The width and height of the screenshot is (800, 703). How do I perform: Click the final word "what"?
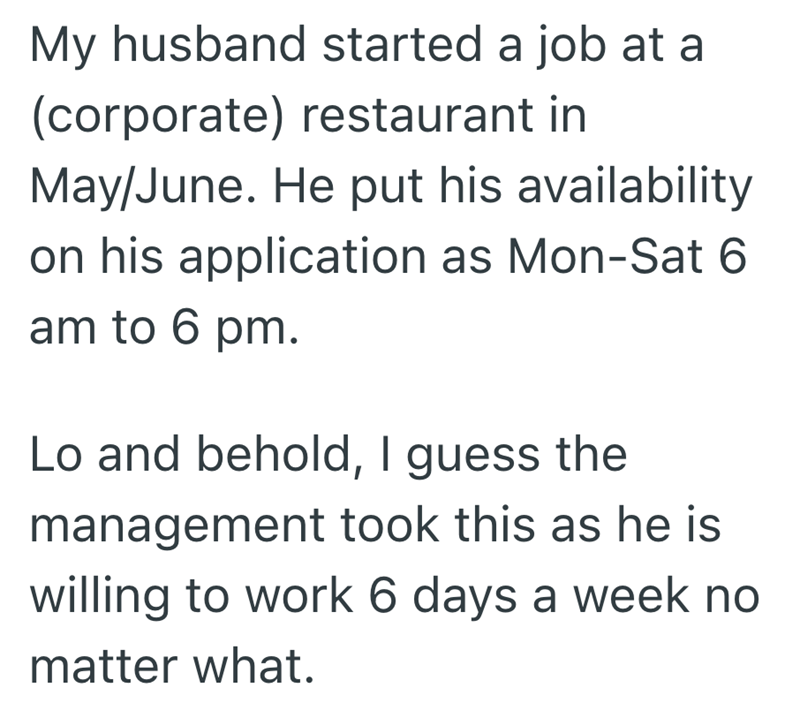click(x=248, y=665)
